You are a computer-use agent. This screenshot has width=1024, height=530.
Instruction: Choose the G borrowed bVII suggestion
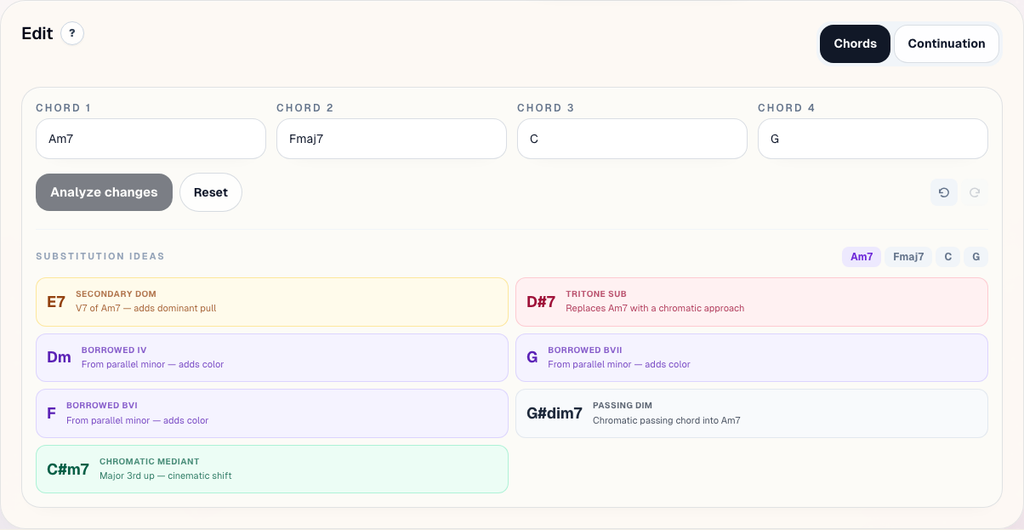752,358
